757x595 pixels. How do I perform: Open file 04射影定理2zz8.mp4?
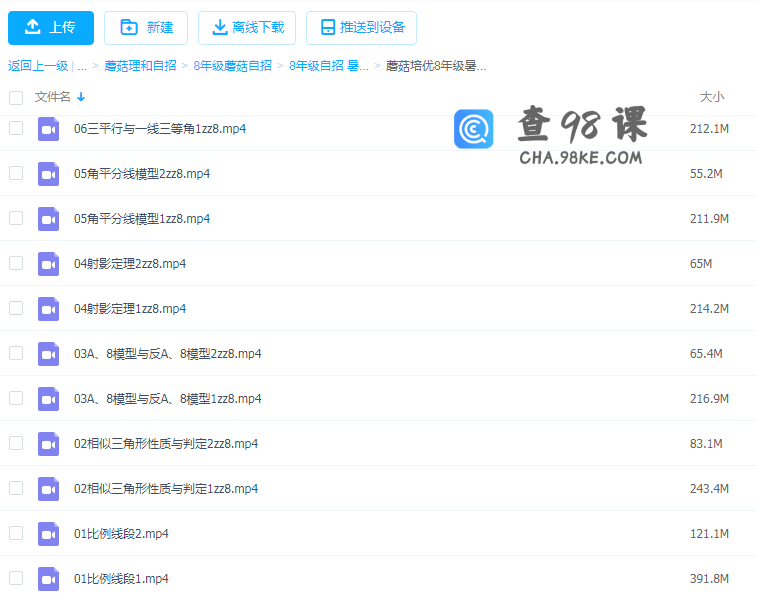pyautogui.click(x=130, y=264)
